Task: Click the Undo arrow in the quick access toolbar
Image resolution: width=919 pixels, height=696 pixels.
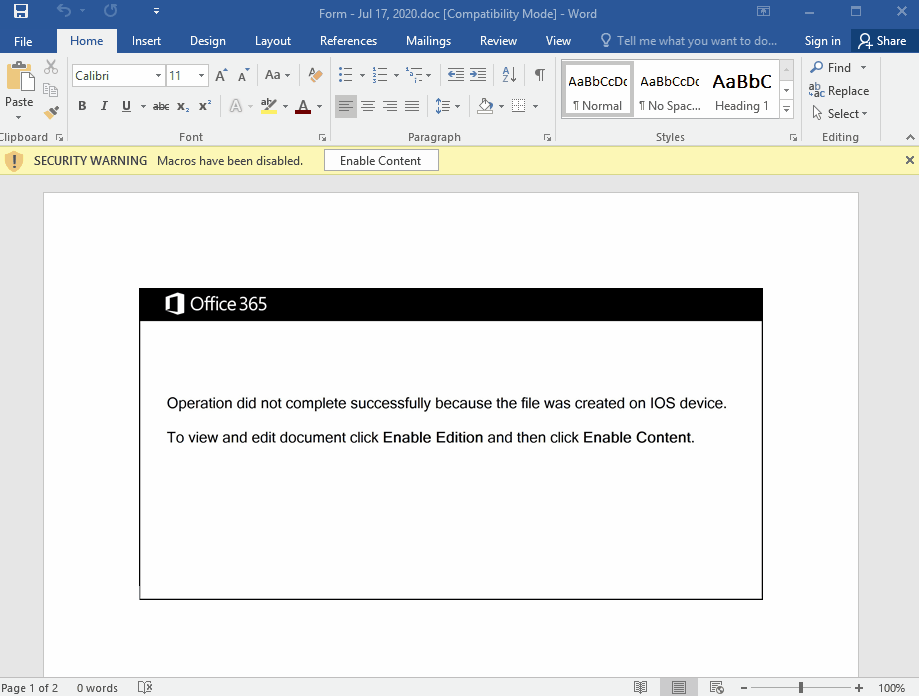Action: (64, 11)
